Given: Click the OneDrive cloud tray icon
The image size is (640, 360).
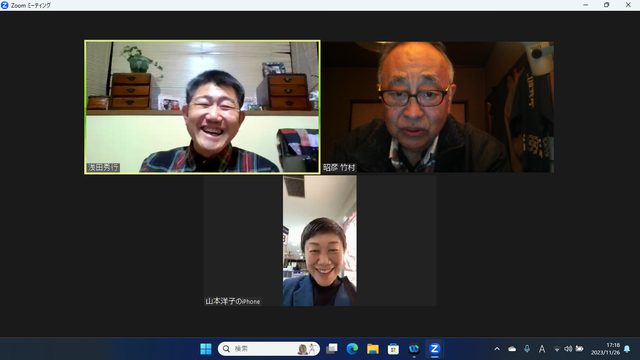Looking at the screenshot, I should (512, 349).
